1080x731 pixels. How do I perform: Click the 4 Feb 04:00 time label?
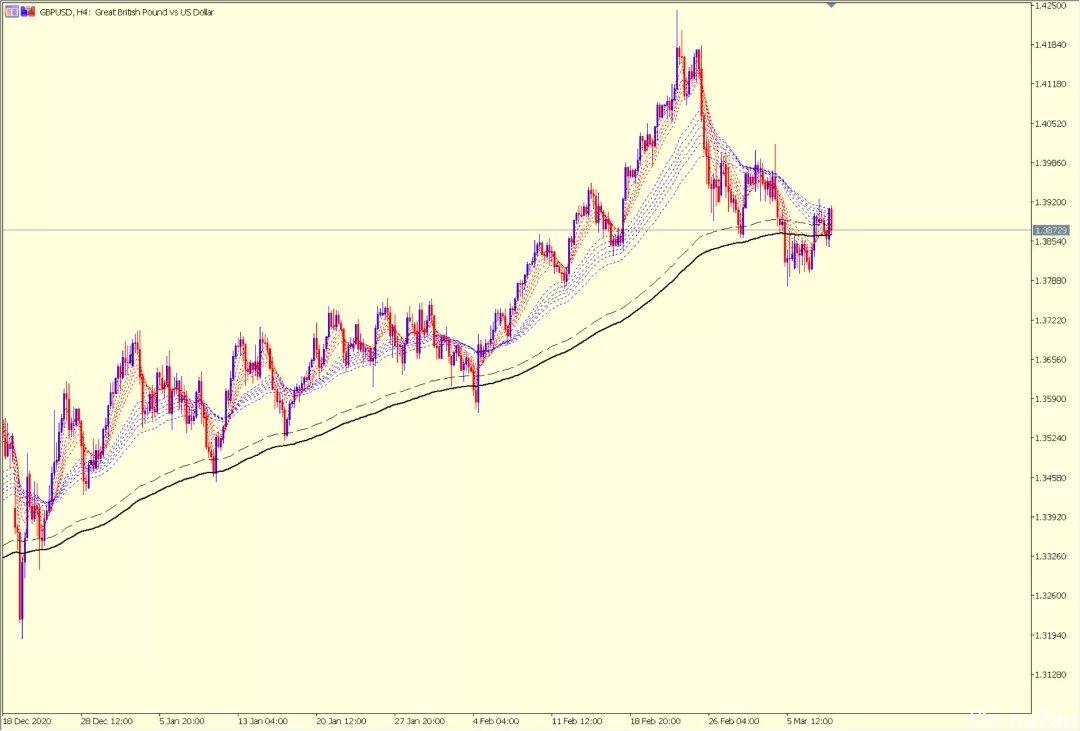(496, 721)
